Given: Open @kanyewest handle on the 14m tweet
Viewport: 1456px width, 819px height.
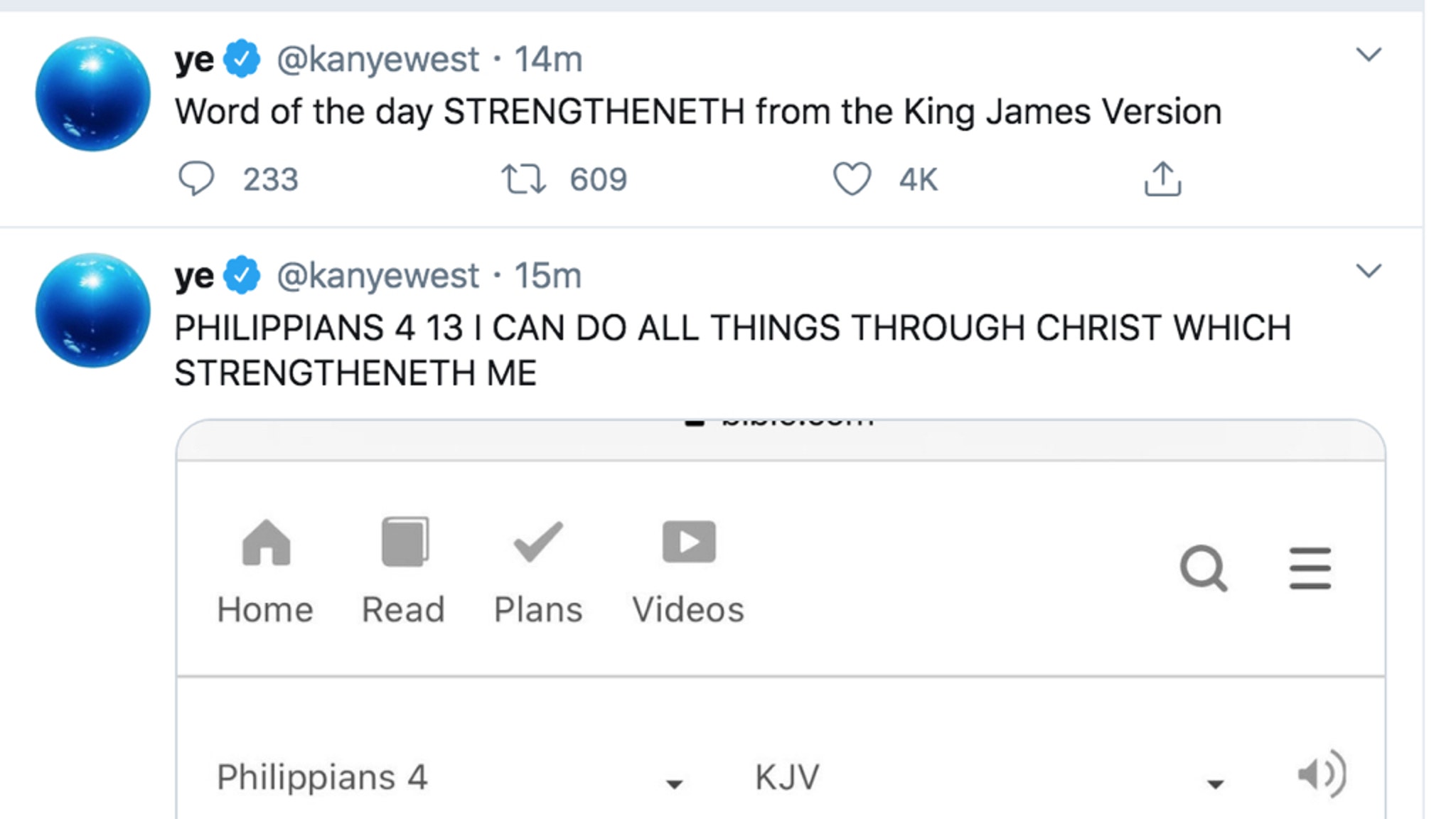Looking at the screenshot, I should pyautogui.click(x=378, y=59).
